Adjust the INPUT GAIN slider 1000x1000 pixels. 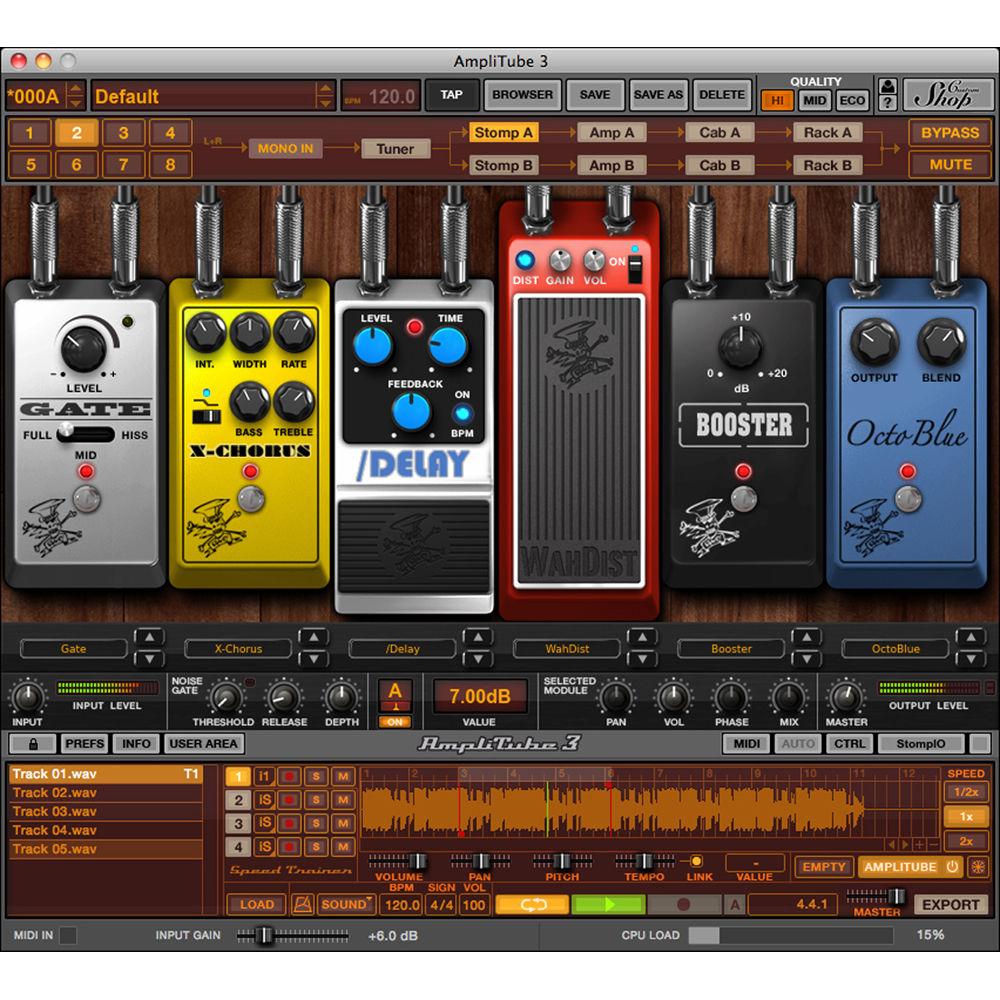262,935
